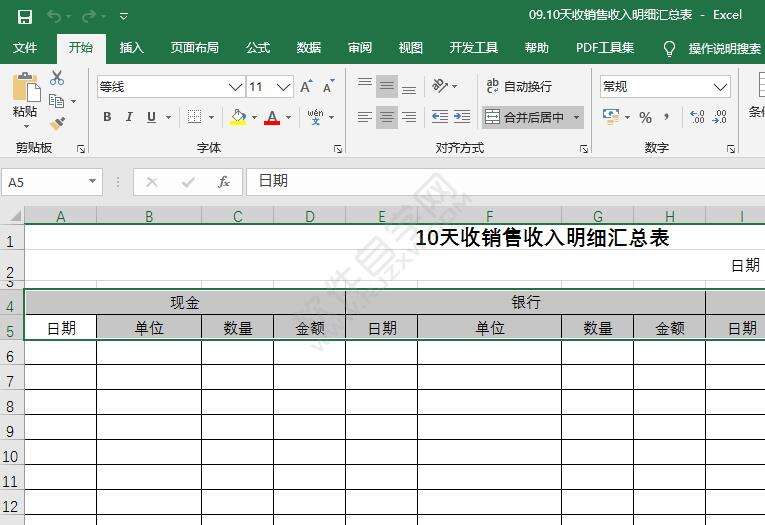Apply the red font color A
Image resolution: width=765 pixels, height=525 pixels.
(x=272, y=117)
